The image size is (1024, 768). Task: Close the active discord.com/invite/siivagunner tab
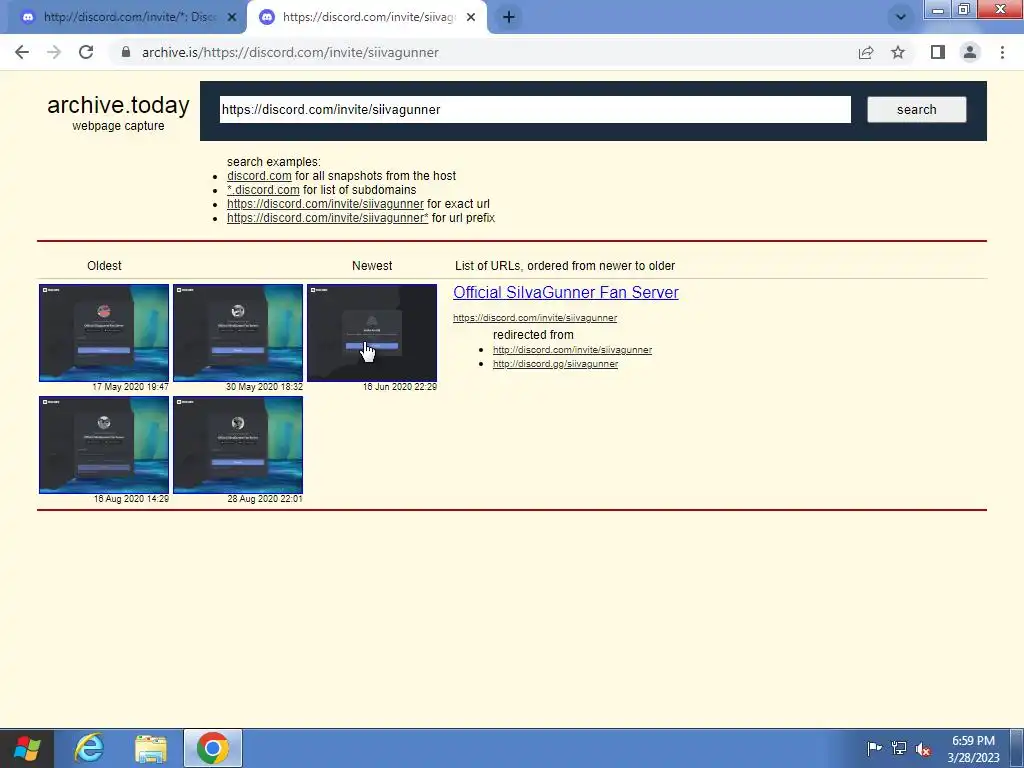pyautogui.click(x=471, y=18)
